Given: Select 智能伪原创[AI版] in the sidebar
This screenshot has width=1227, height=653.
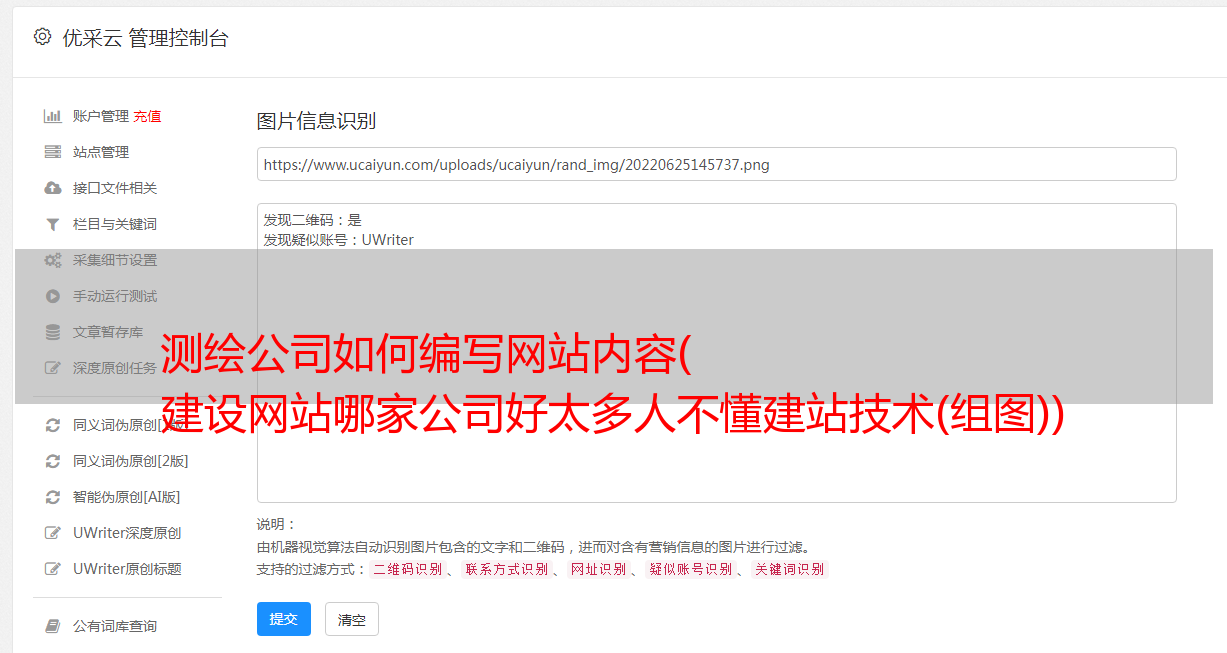Looking at the screenshot, I should point(127,497).
